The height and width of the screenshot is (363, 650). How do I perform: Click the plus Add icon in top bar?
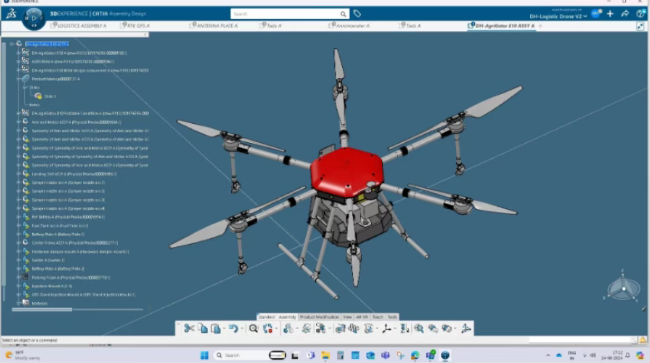(x=610, y=14)
